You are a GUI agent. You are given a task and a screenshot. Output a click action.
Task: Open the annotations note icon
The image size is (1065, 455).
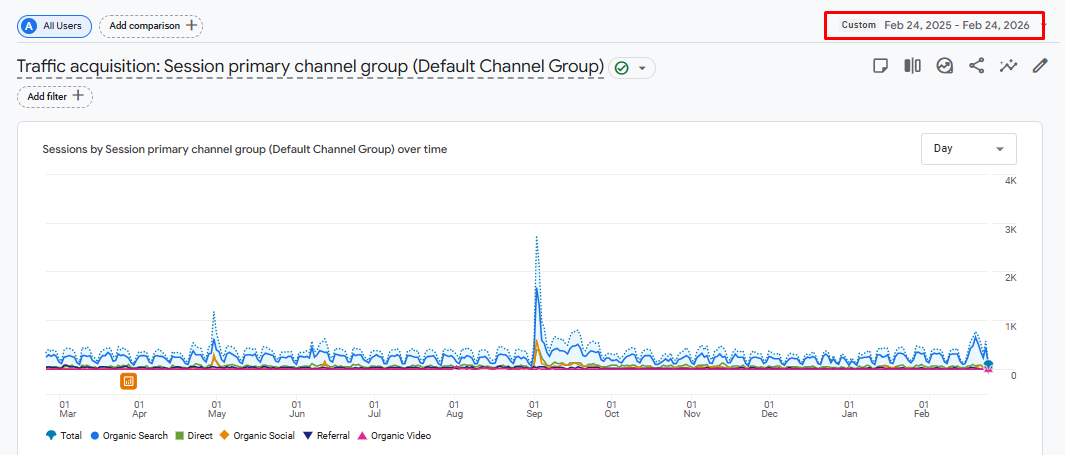tap(880, 66)
